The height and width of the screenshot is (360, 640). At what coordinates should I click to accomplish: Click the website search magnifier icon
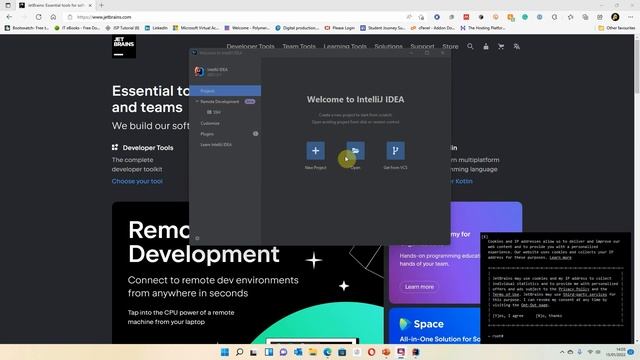pyautogui.click(x=470, y=47)
